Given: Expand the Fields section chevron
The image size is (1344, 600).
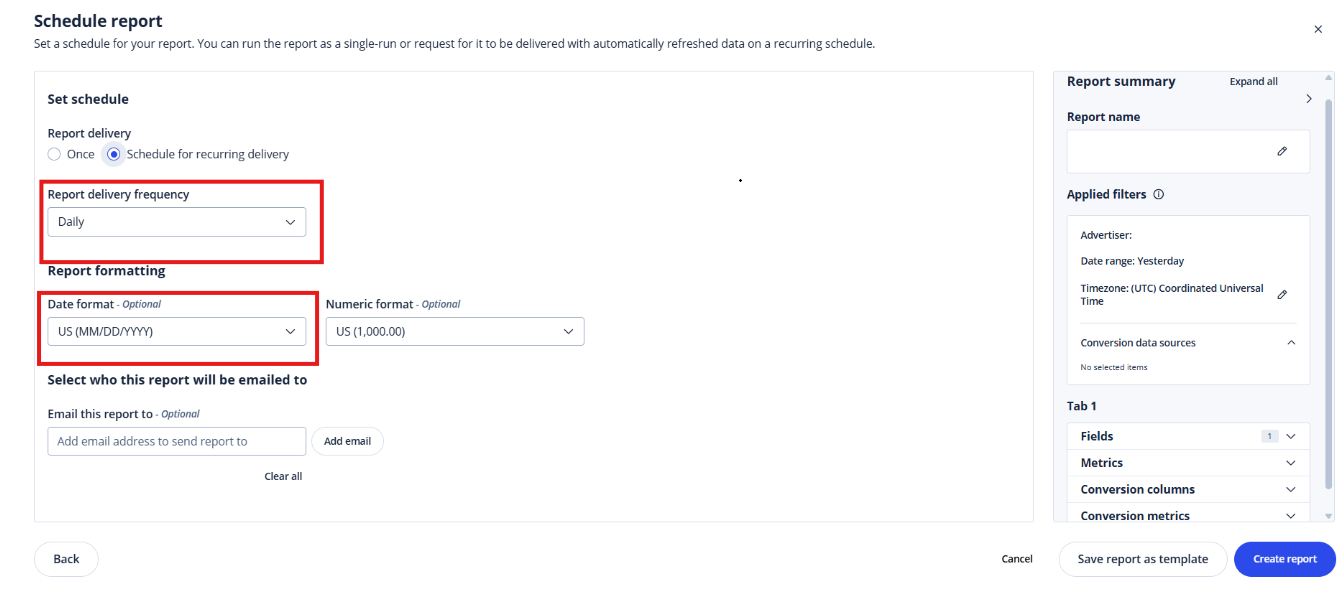Looking at the screenshot, I should 1291,436.
